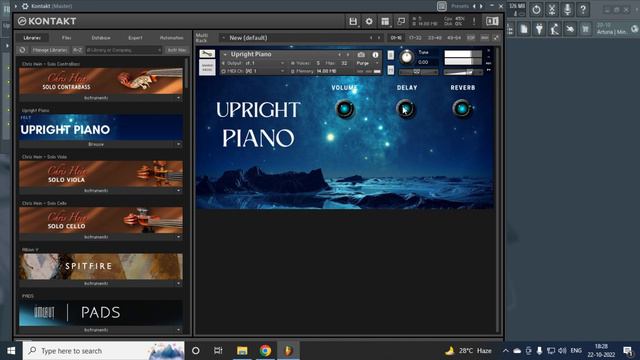The image size is (640, 360).
Task: Open Kontakt options gear
Action: (x=369, y=21)
